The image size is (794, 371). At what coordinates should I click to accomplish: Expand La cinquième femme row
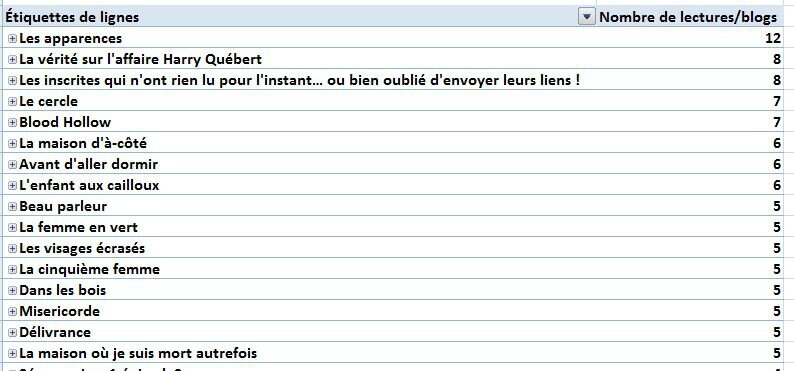coord(13,270)
